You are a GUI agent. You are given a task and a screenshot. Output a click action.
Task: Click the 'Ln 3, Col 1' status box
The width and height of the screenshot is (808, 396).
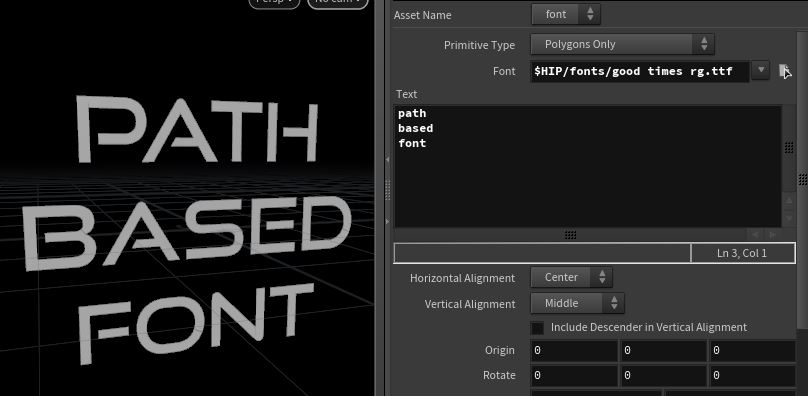pyautogui.click(x=742, y=253)
